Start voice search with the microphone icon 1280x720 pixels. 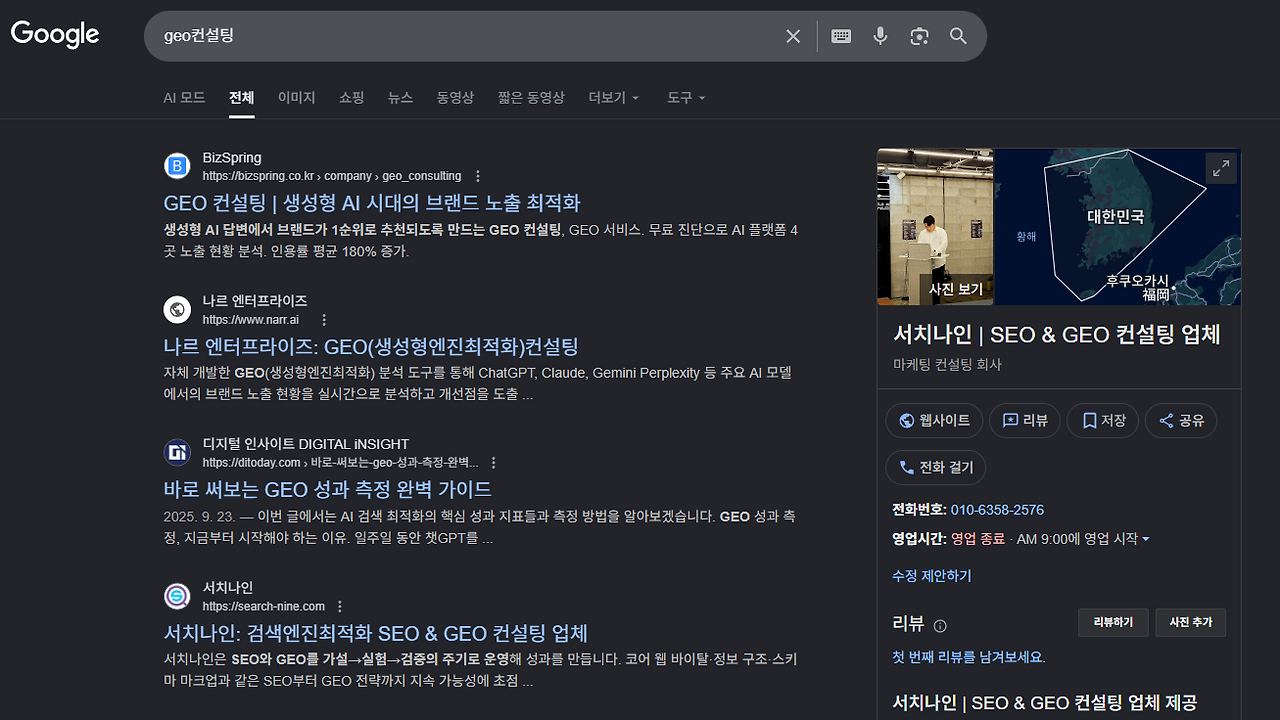(879, 36)
